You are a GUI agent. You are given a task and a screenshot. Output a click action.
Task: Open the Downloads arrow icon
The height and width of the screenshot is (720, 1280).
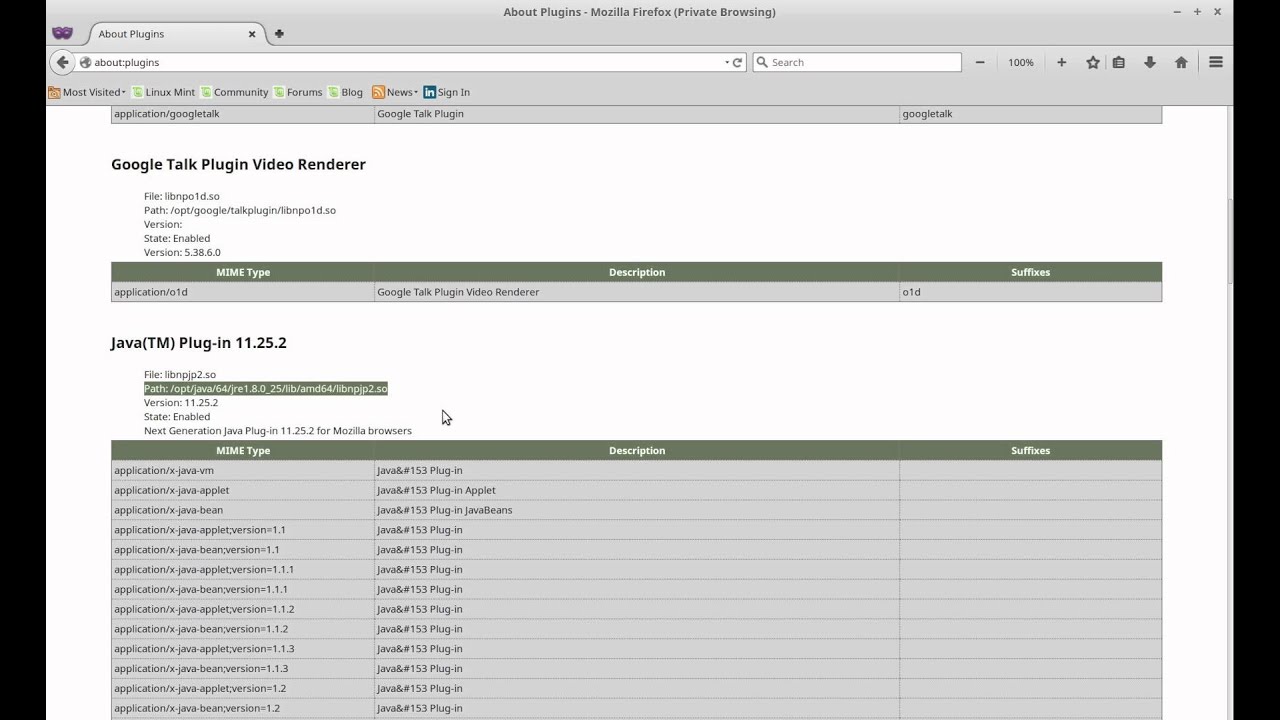pyautogui.click(x=1150, y=62)
